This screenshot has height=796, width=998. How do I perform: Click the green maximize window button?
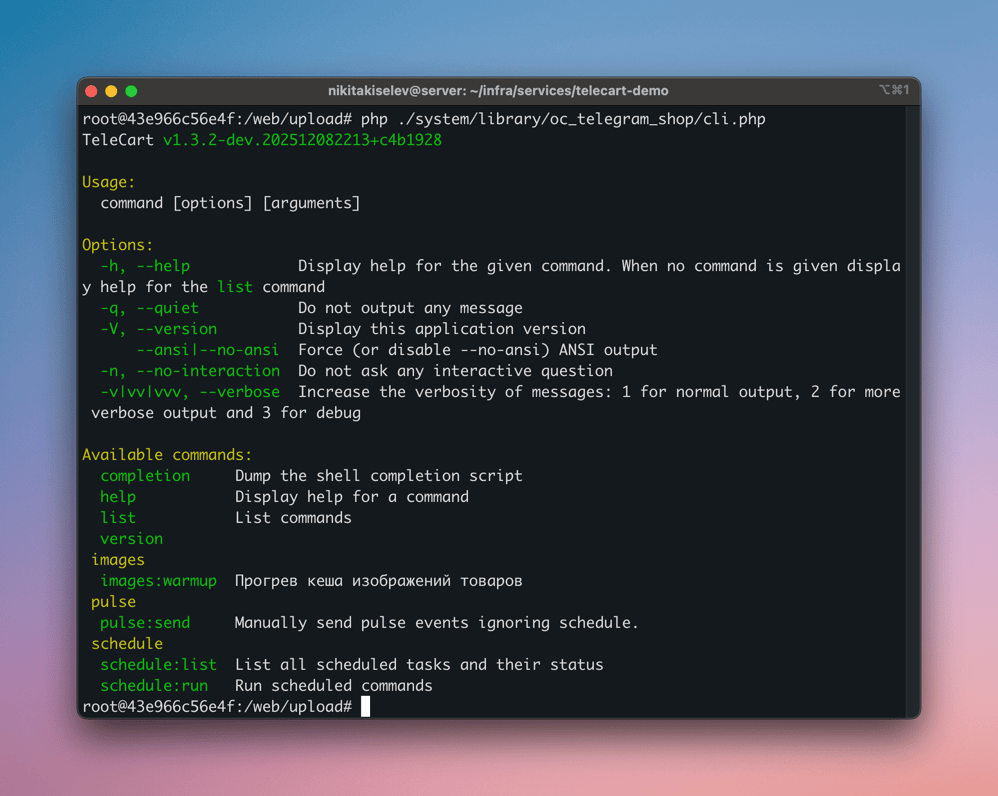pyautogui.click(x=131, y=91)
